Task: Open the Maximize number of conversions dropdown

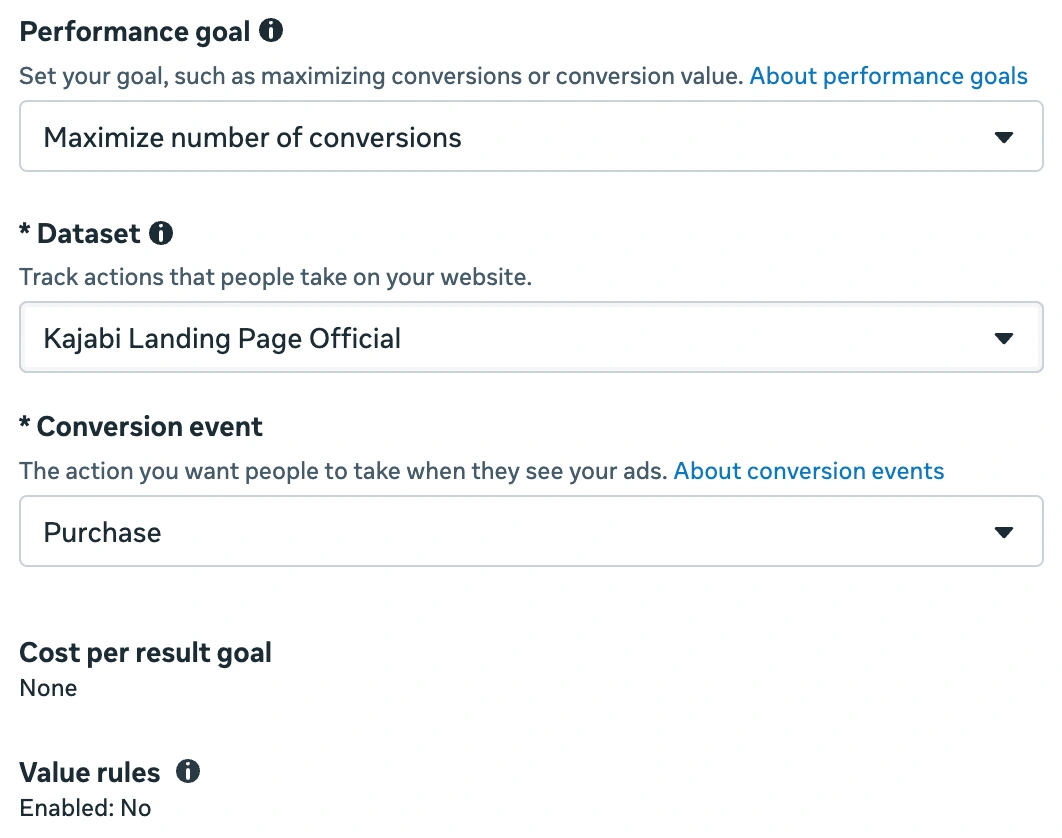Action: point(531,136)
